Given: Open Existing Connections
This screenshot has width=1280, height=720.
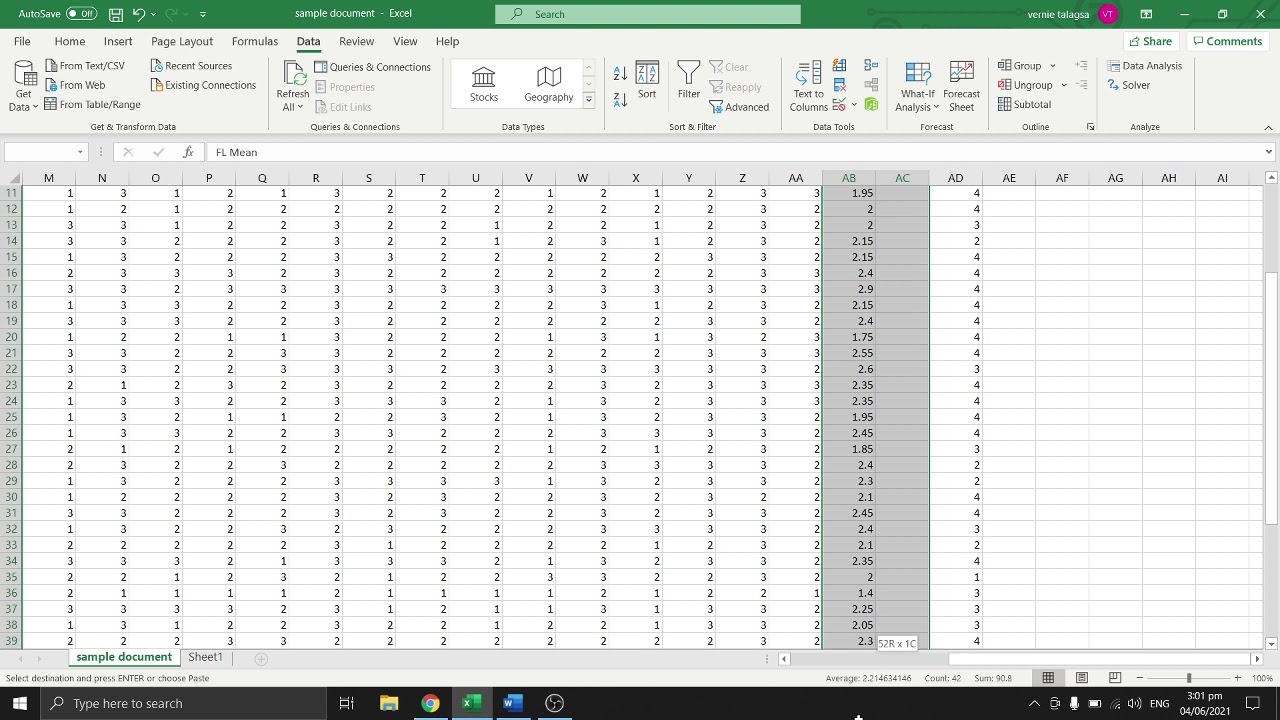Looking at the screenshot, I should [x=203, y=85].
